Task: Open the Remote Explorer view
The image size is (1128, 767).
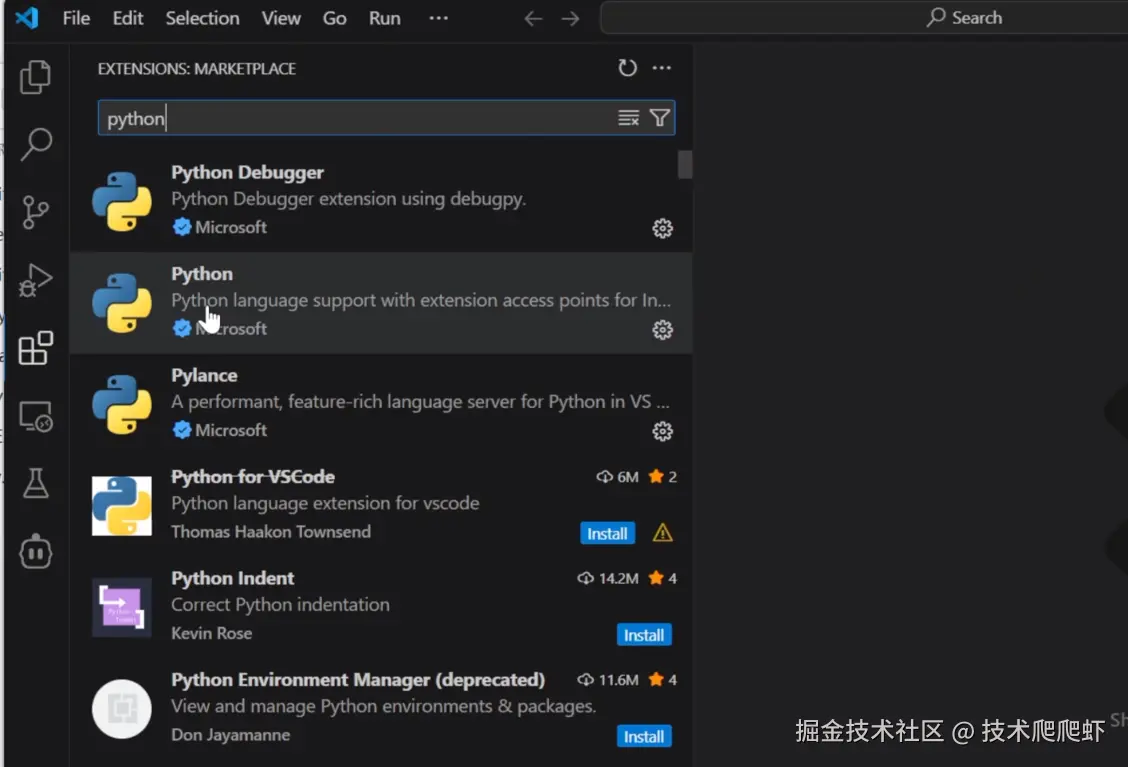Action: [x=35, y=417]
